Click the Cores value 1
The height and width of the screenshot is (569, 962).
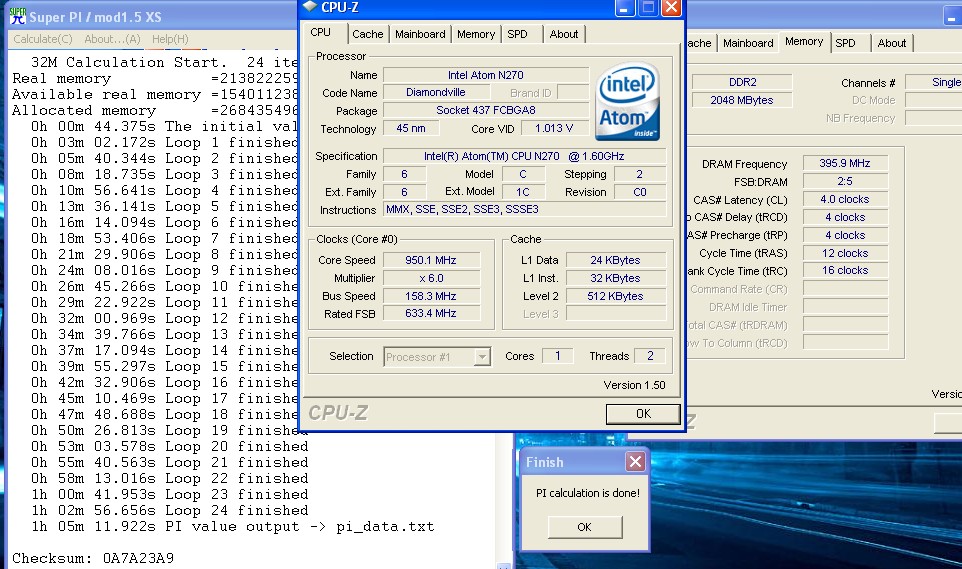(558, 356)
